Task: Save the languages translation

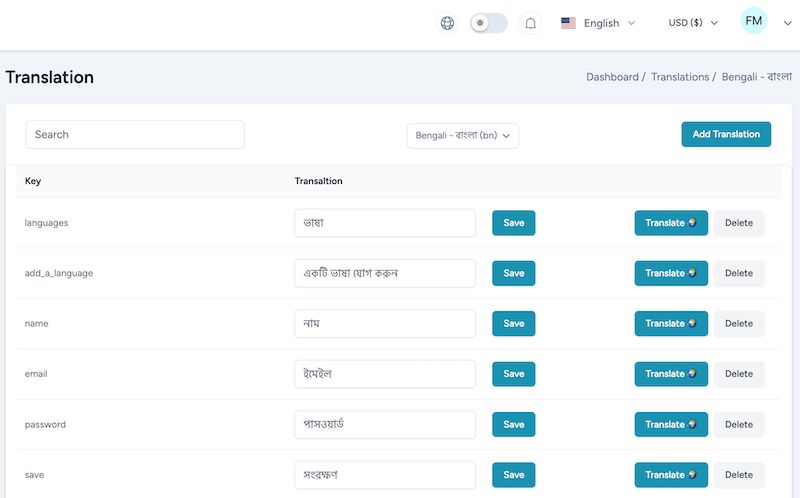Action: [513, 223]
